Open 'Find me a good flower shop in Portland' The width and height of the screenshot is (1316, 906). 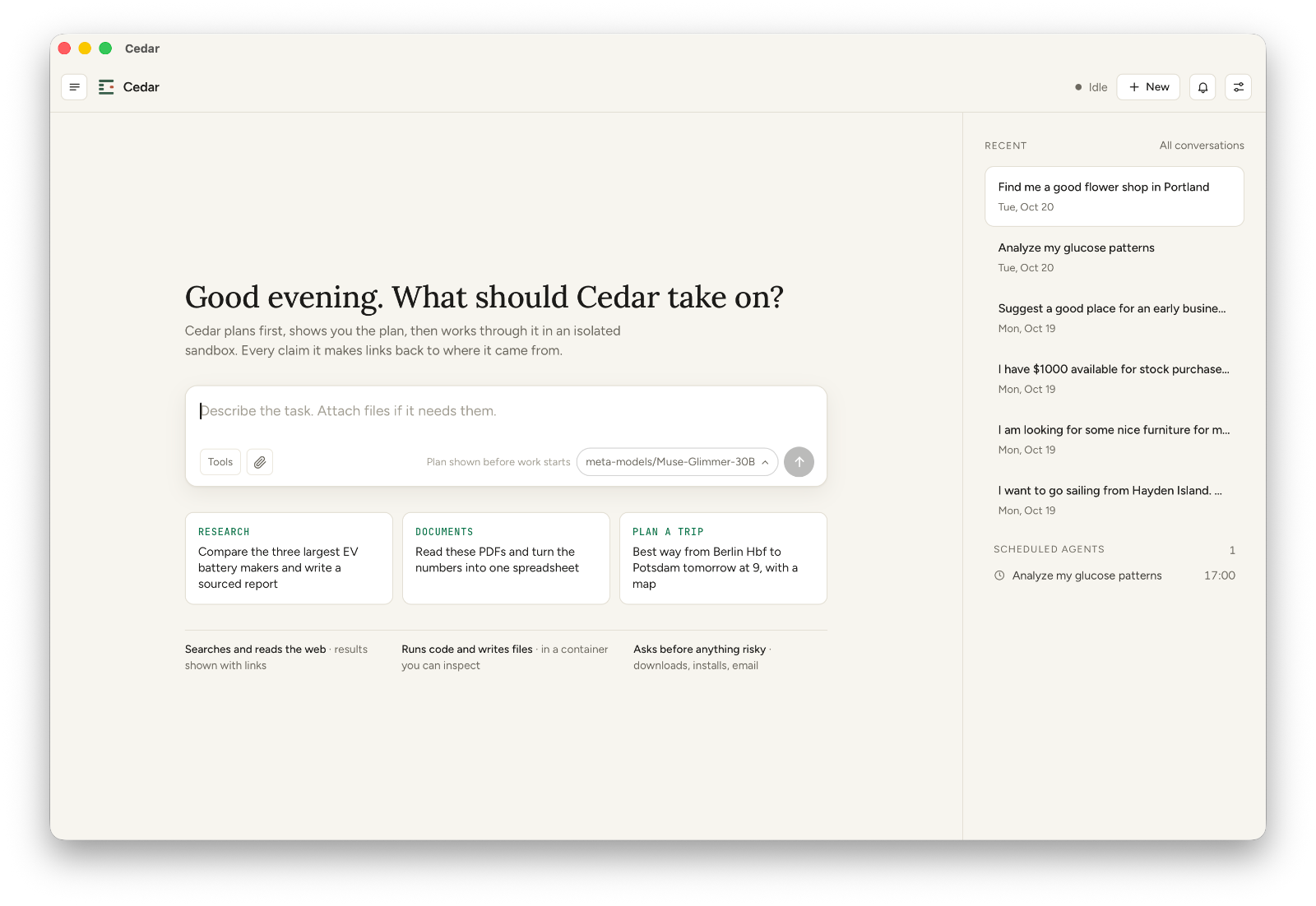click(x=1114, y=196)
